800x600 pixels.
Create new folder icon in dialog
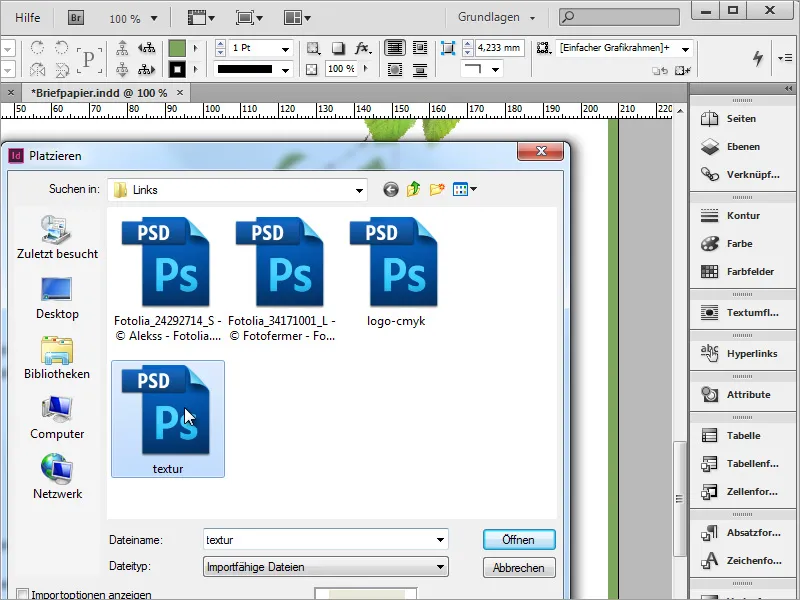coord(437,190)
